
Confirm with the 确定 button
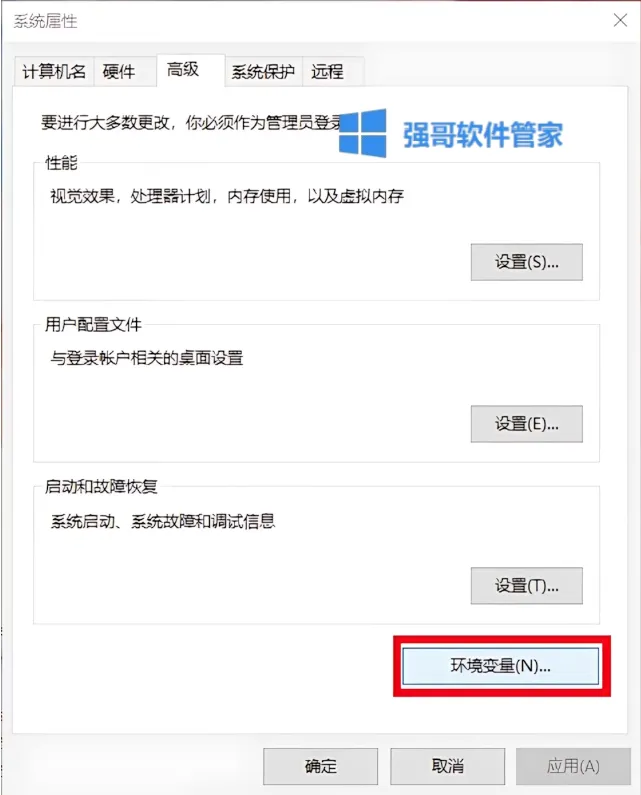[x=320, y=766]
